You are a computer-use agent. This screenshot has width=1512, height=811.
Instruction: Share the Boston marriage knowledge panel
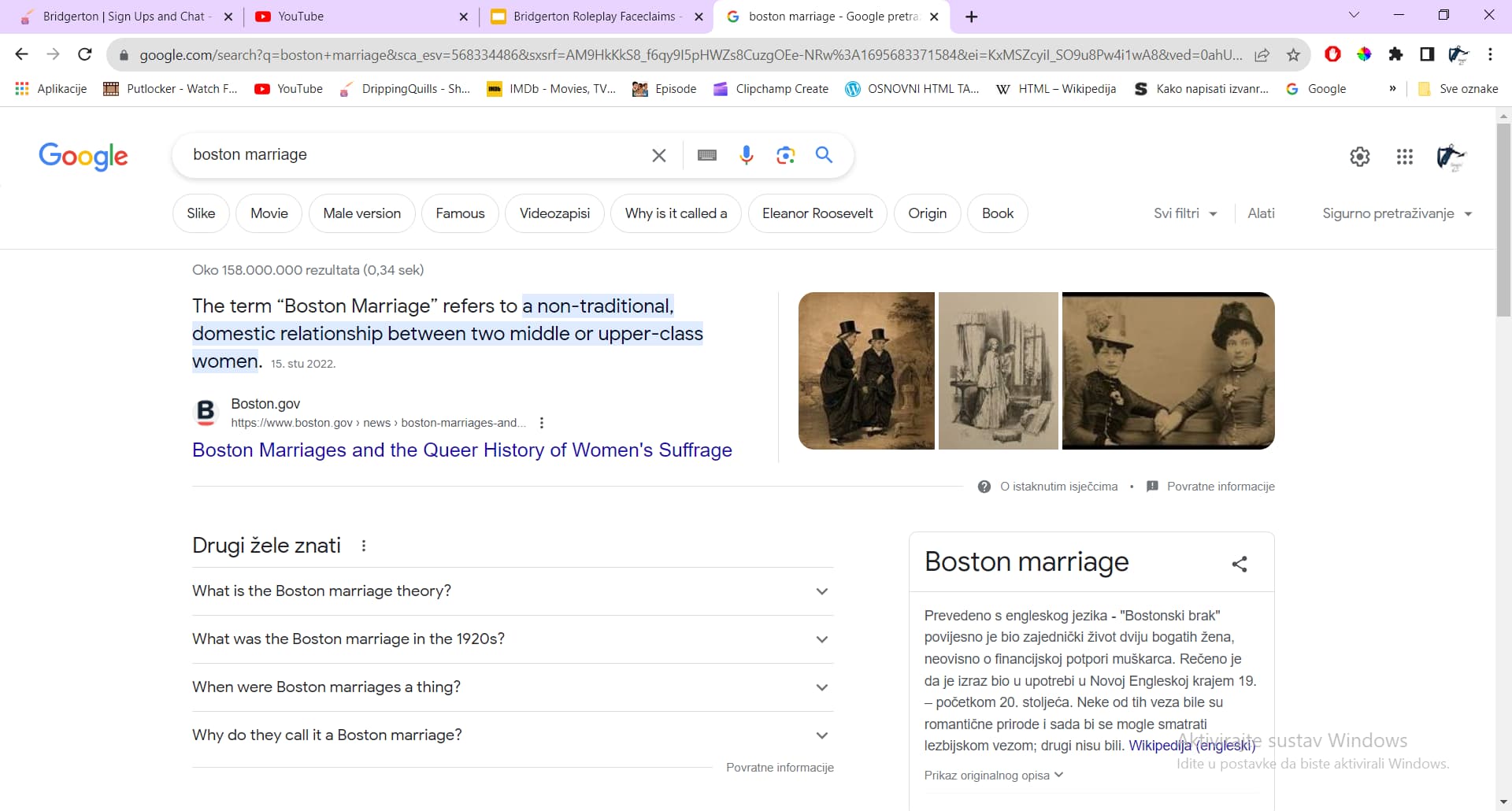1240,564
